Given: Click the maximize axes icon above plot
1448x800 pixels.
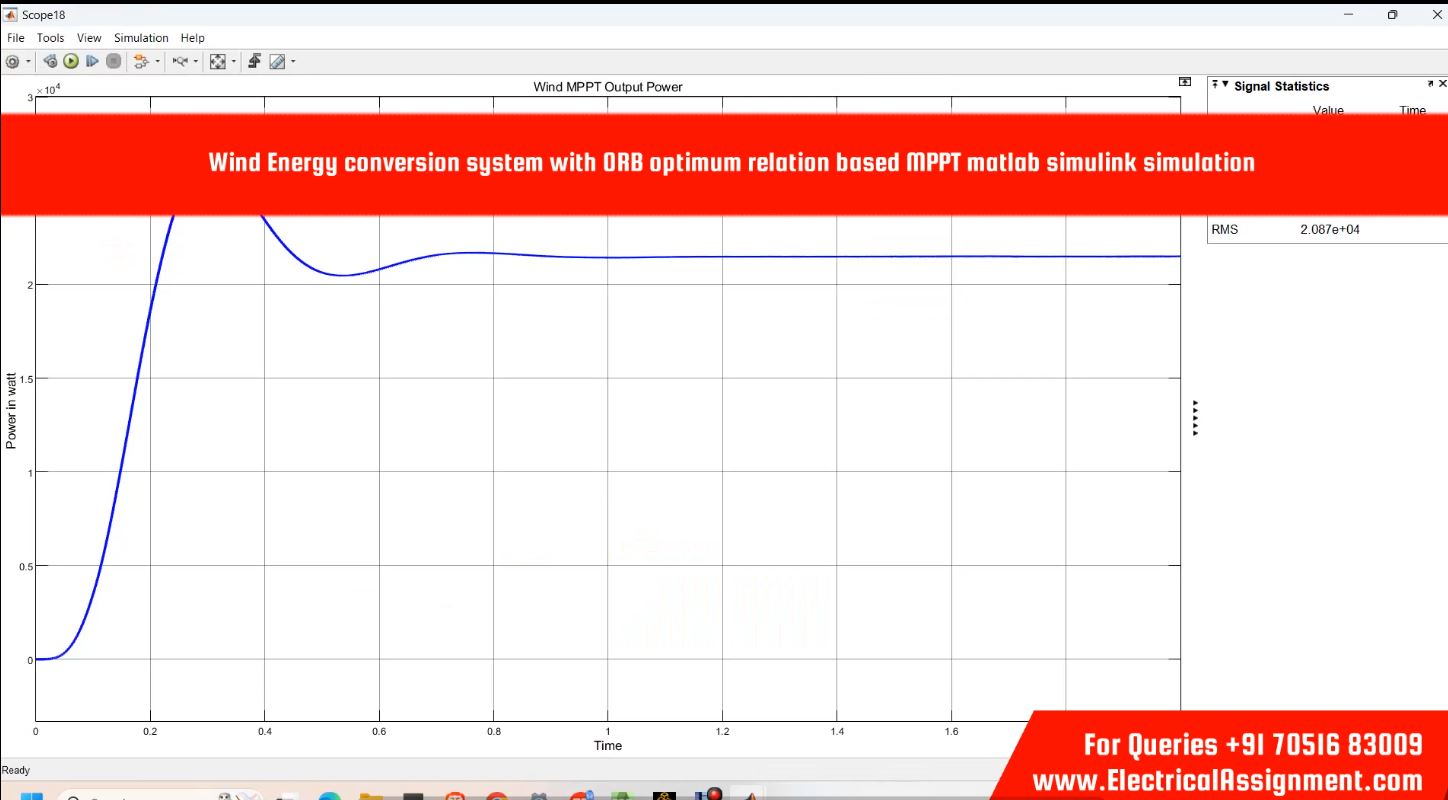Looking at the screenshot, I should pos(1185,82).
